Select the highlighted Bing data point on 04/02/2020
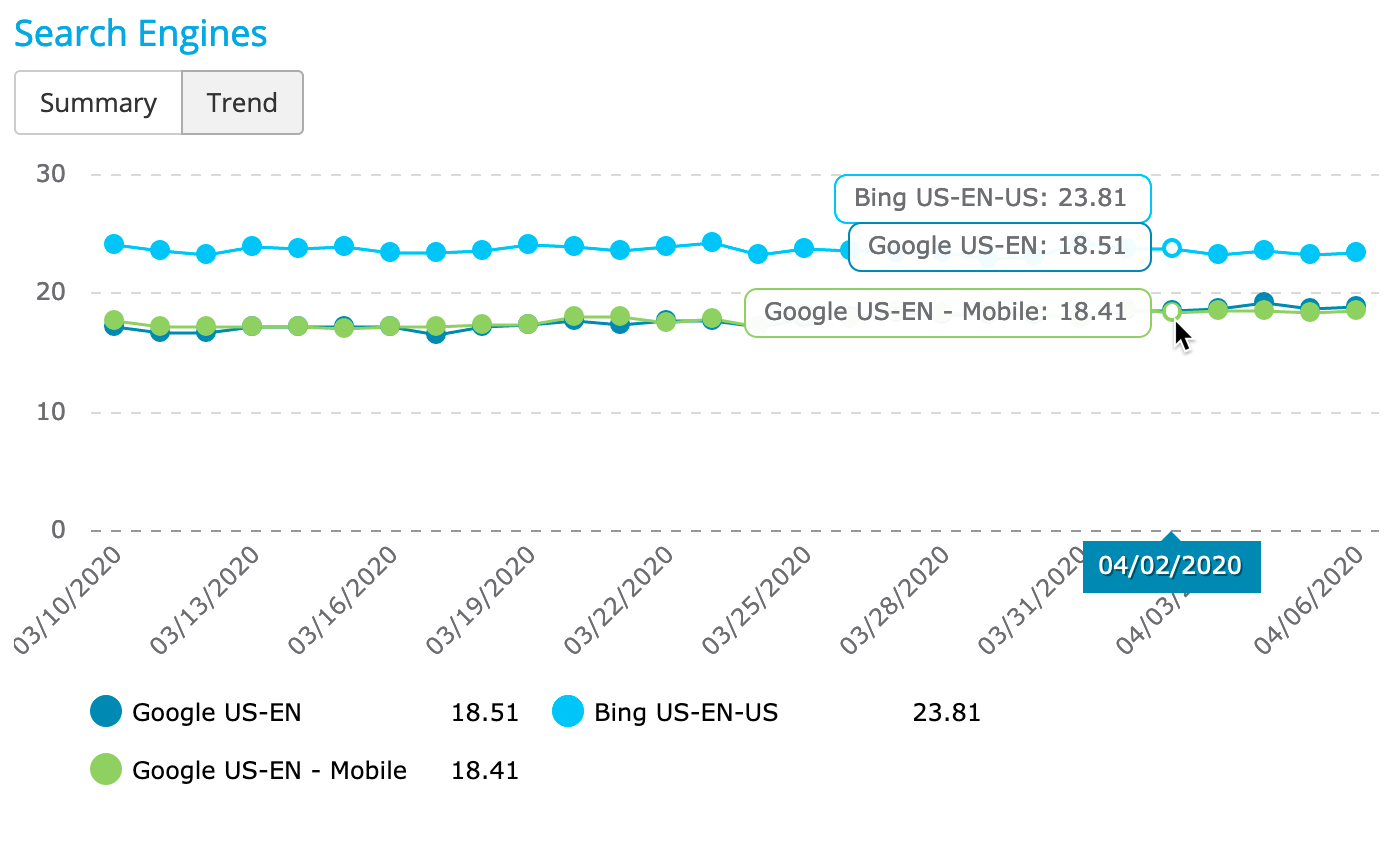 [1170, 247]
